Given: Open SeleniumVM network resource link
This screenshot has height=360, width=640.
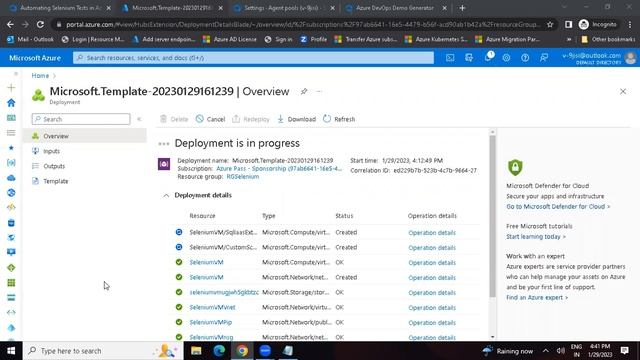Looking at the screenshot, I should point(207,278).
